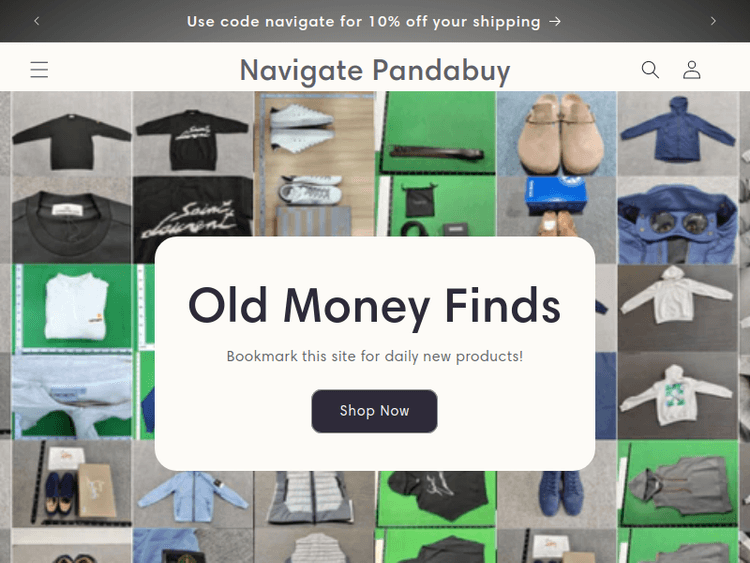This screenshot has height=563, width=750.
Task: Open the white sneakers photo
Action: pos(314,164)
